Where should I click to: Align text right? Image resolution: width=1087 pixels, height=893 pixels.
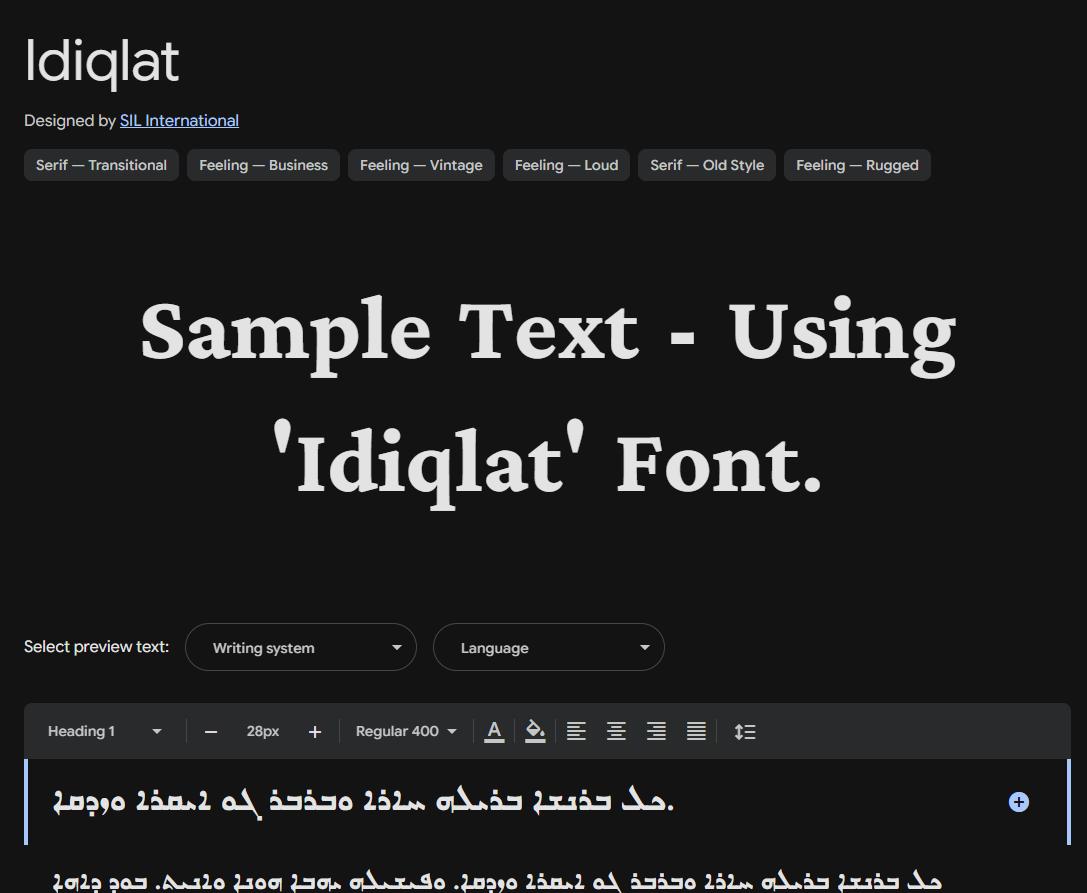point(656,731)
